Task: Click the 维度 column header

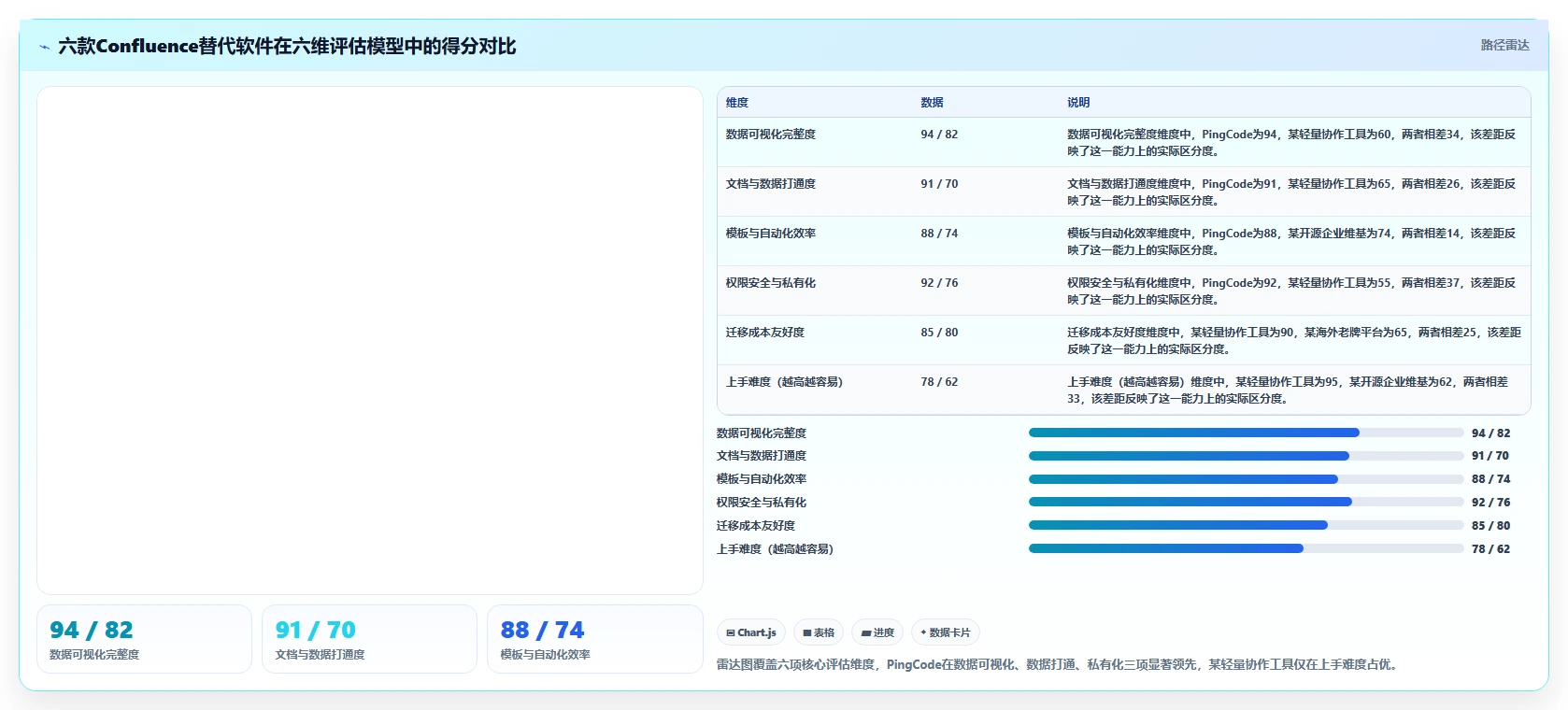Action: pos(737,103)
